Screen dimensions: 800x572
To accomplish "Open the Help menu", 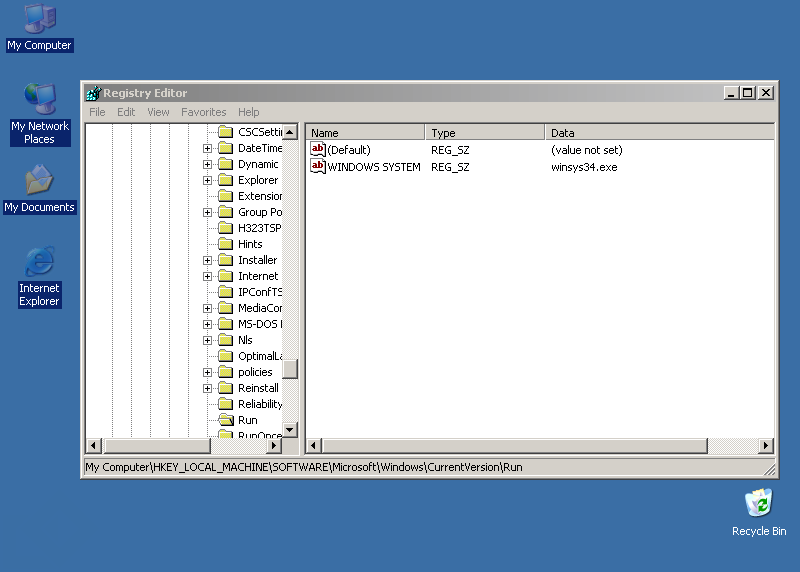I will point(248,112).
